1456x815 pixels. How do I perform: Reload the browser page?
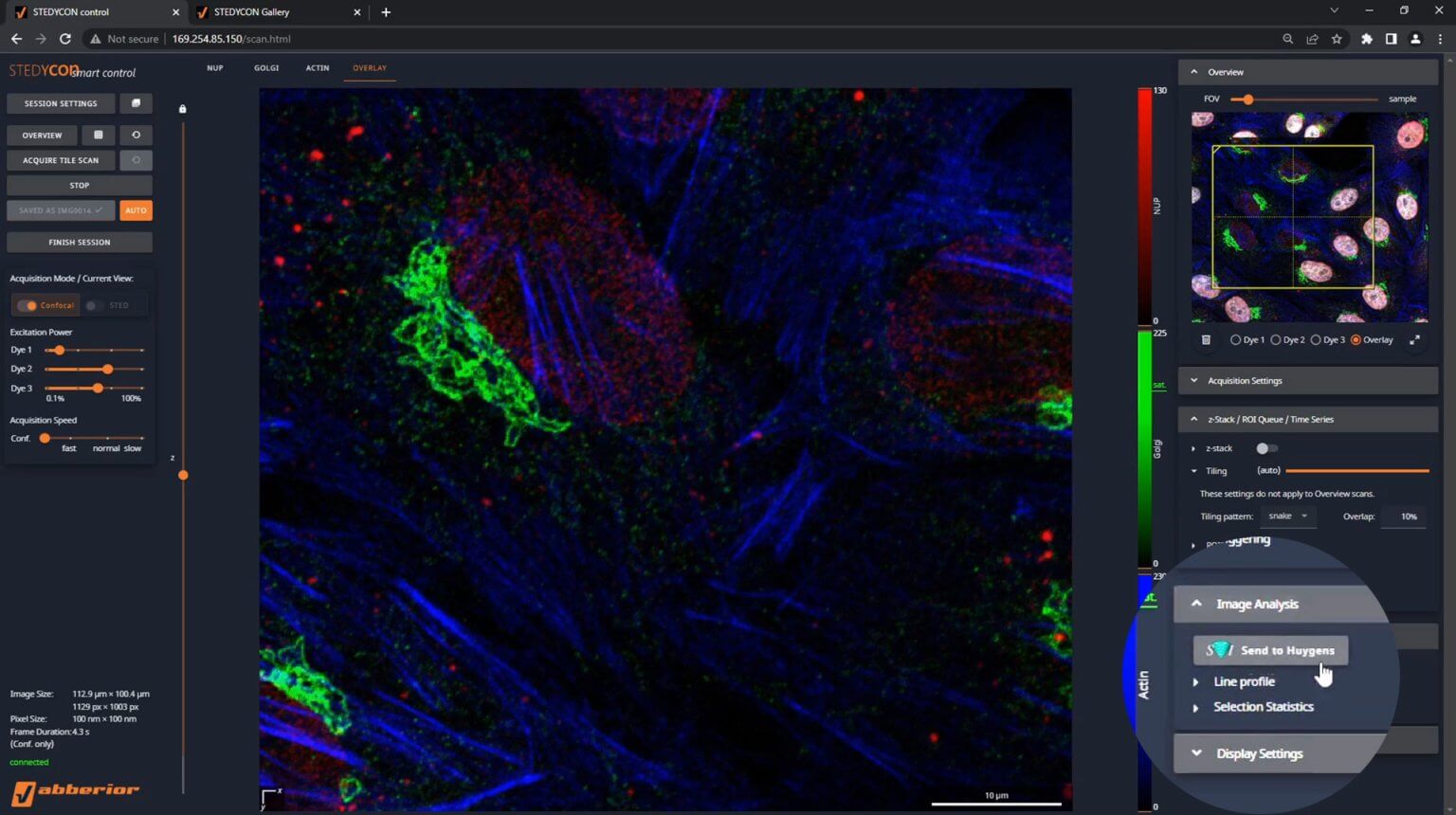[65, 39]
